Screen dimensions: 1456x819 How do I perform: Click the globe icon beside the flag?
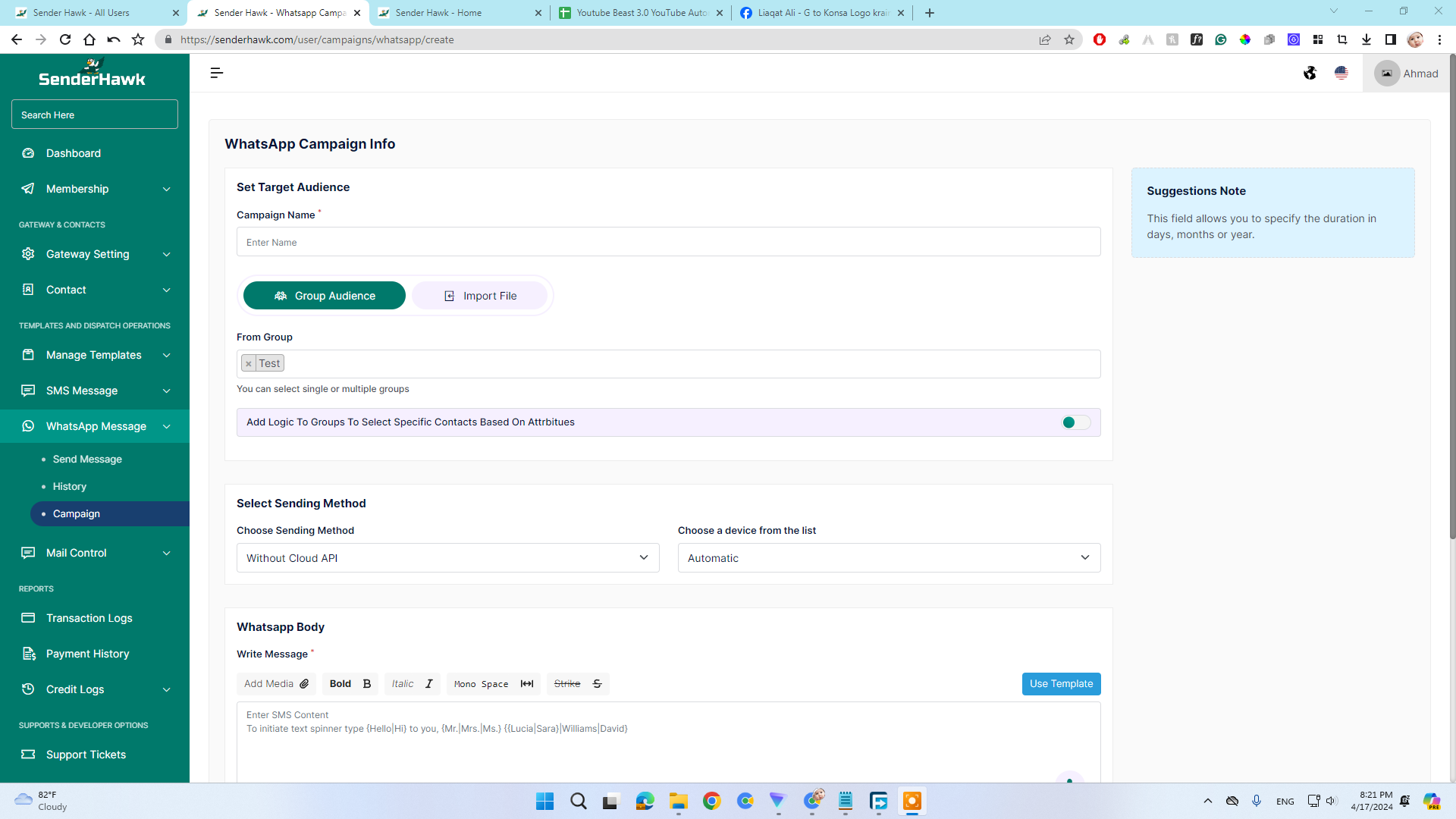click(x=1310, y=73)
